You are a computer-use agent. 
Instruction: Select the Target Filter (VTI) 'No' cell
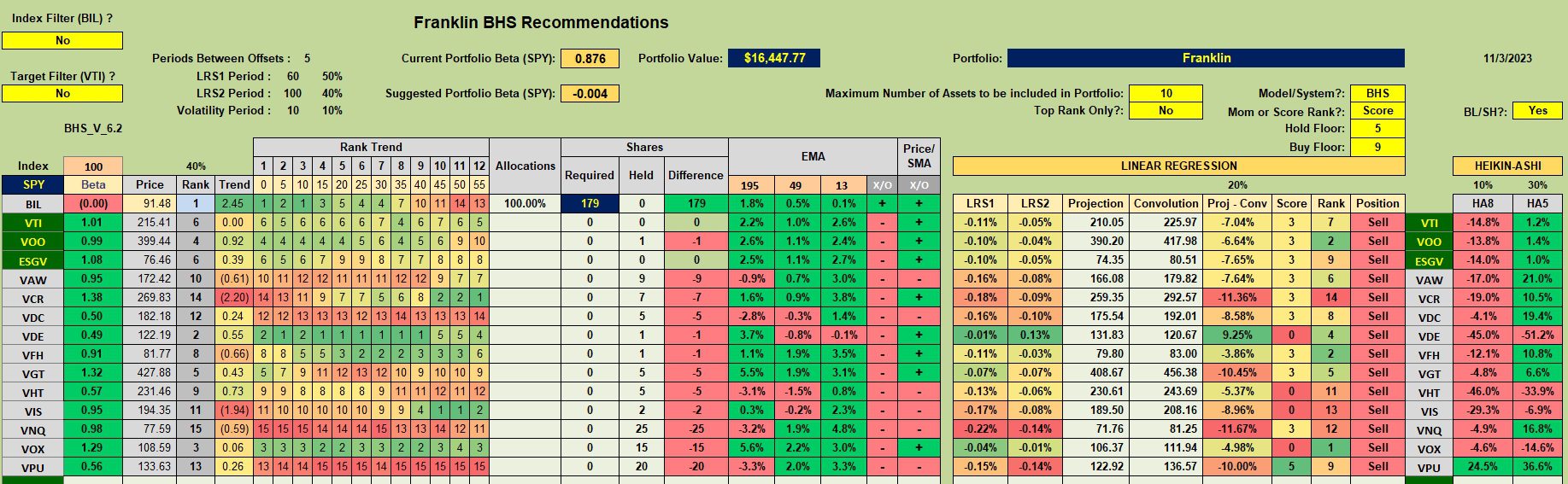pos(62,93)
